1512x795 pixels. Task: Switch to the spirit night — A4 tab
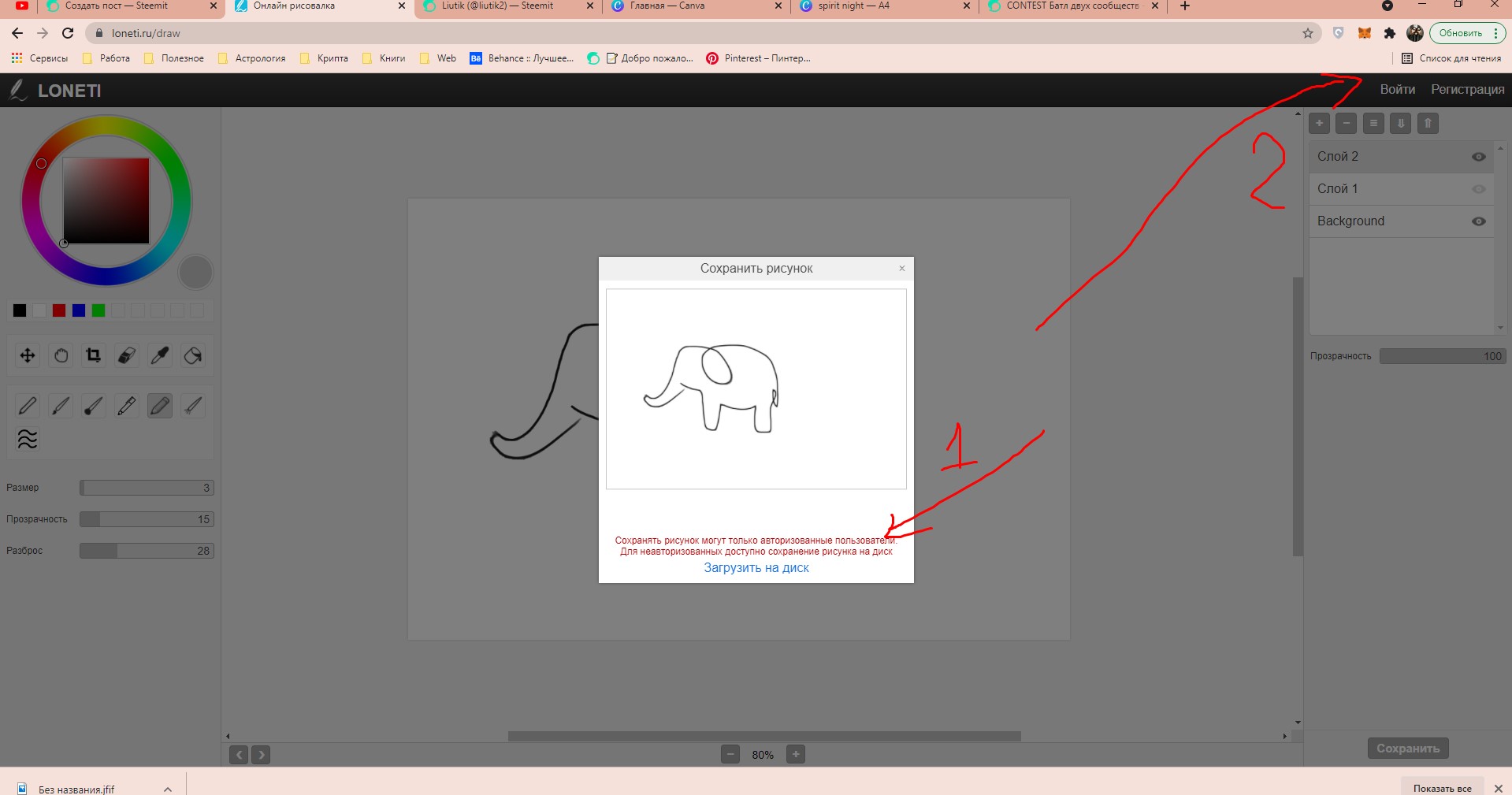click(x=884, y=6)
